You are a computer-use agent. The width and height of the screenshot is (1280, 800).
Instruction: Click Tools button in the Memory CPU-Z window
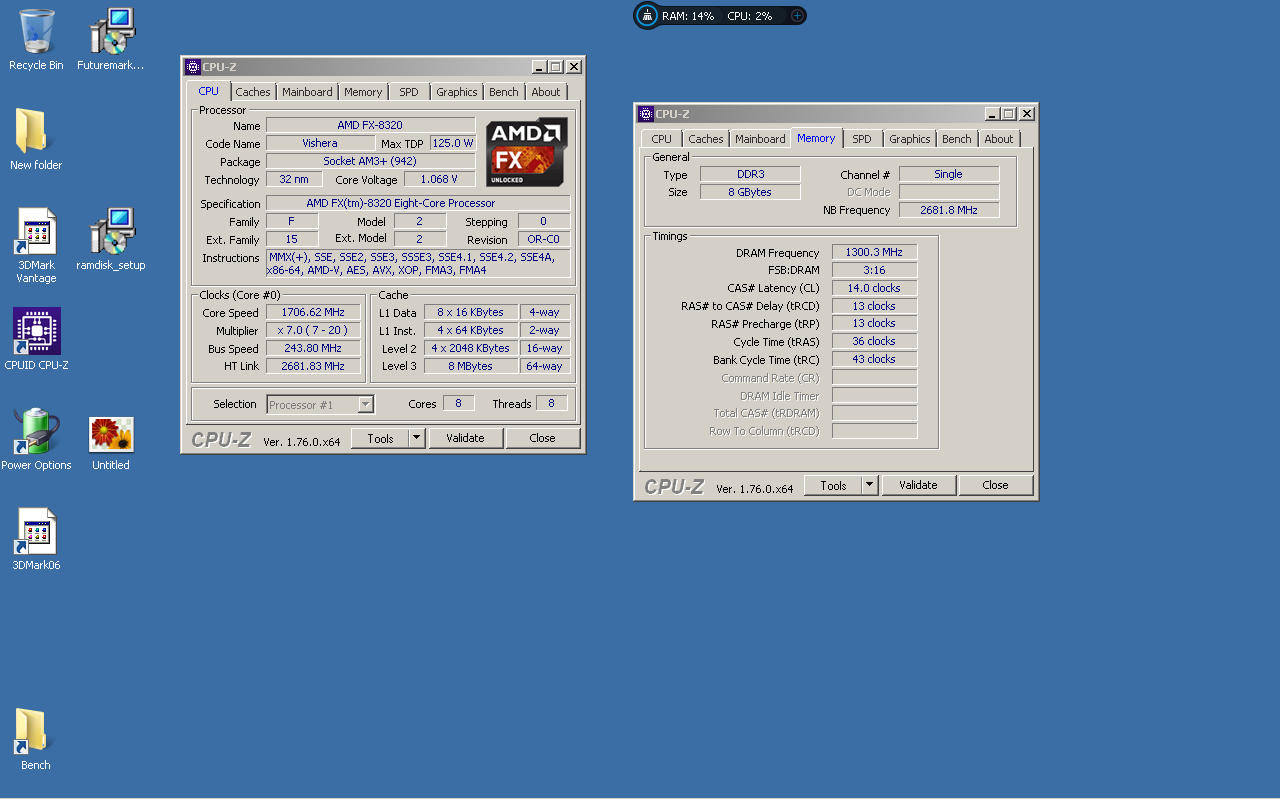[833, 485]
